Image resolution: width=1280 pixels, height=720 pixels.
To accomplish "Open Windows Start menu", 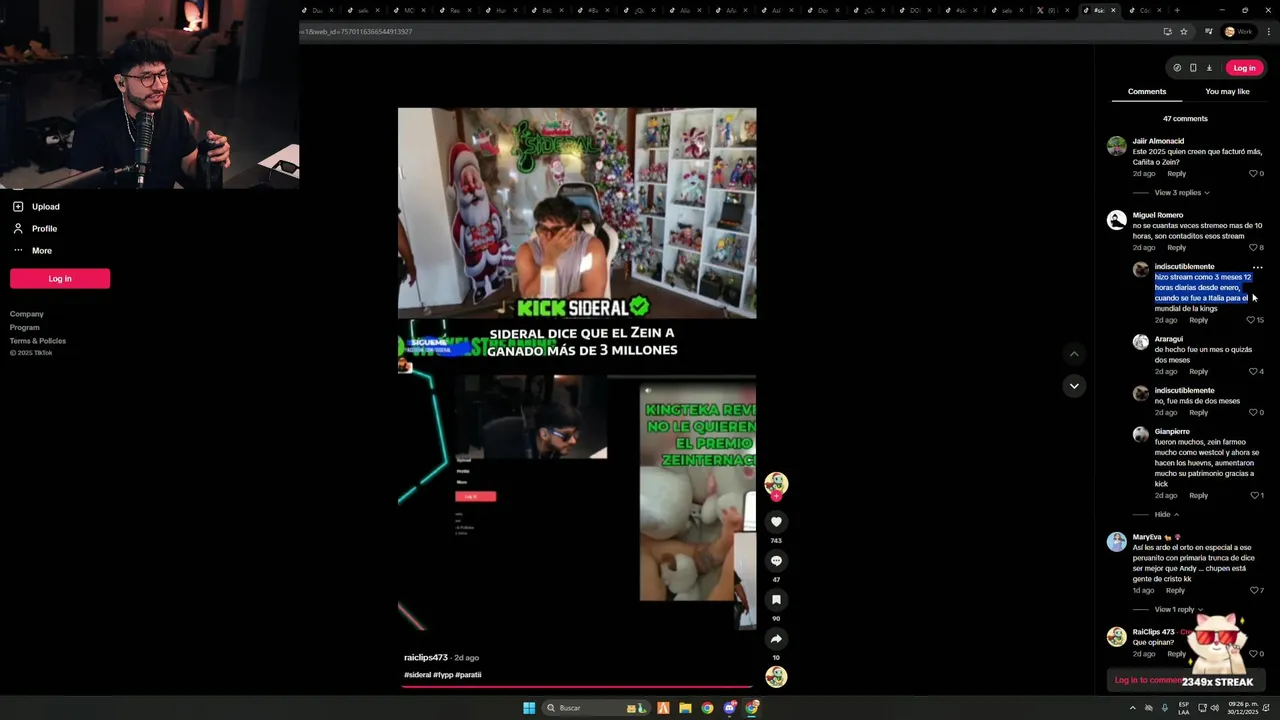I will [529, 708].
